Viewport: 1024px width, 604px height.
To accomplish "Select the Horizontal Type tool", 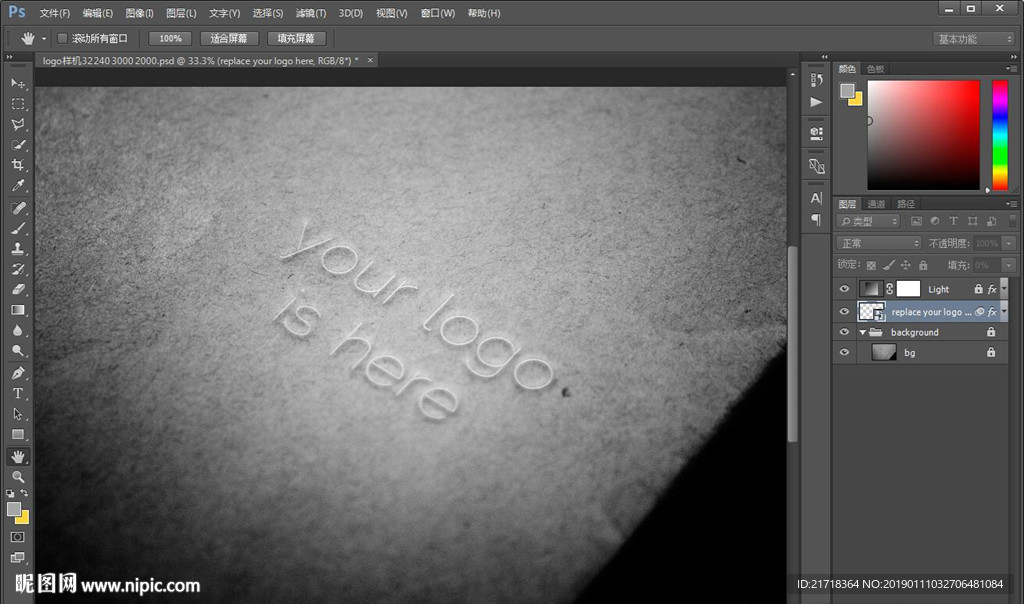I will coord(18,393).
